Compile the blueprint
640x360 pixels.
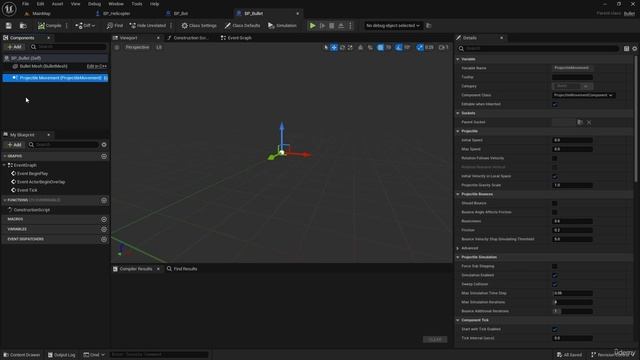(49, 26)
